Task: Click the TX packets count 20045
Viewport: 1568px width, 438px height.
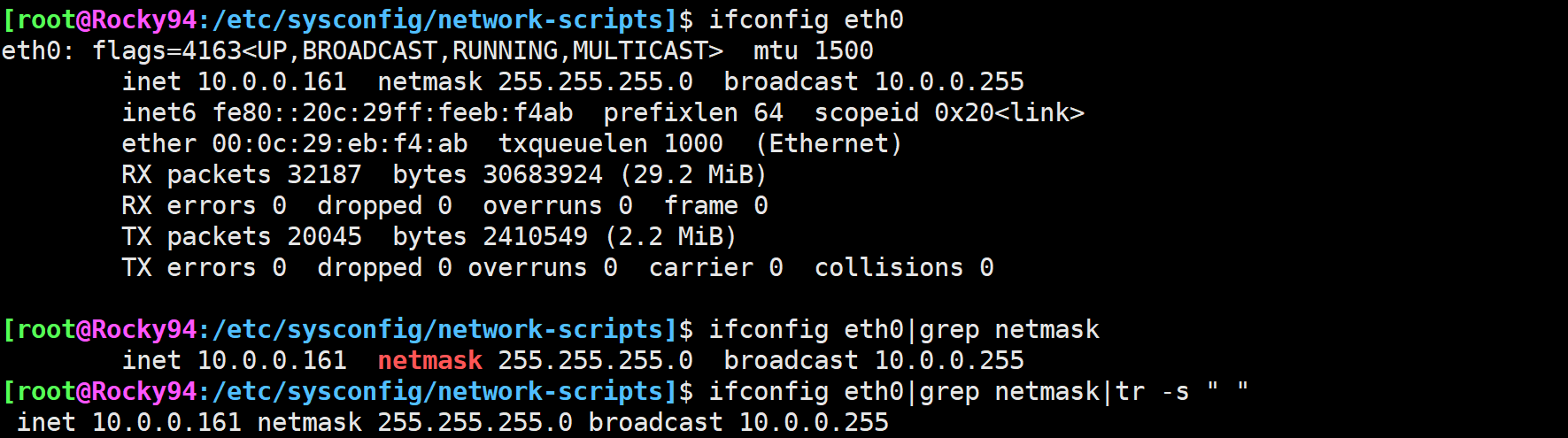Action: [x=324, y=237]
